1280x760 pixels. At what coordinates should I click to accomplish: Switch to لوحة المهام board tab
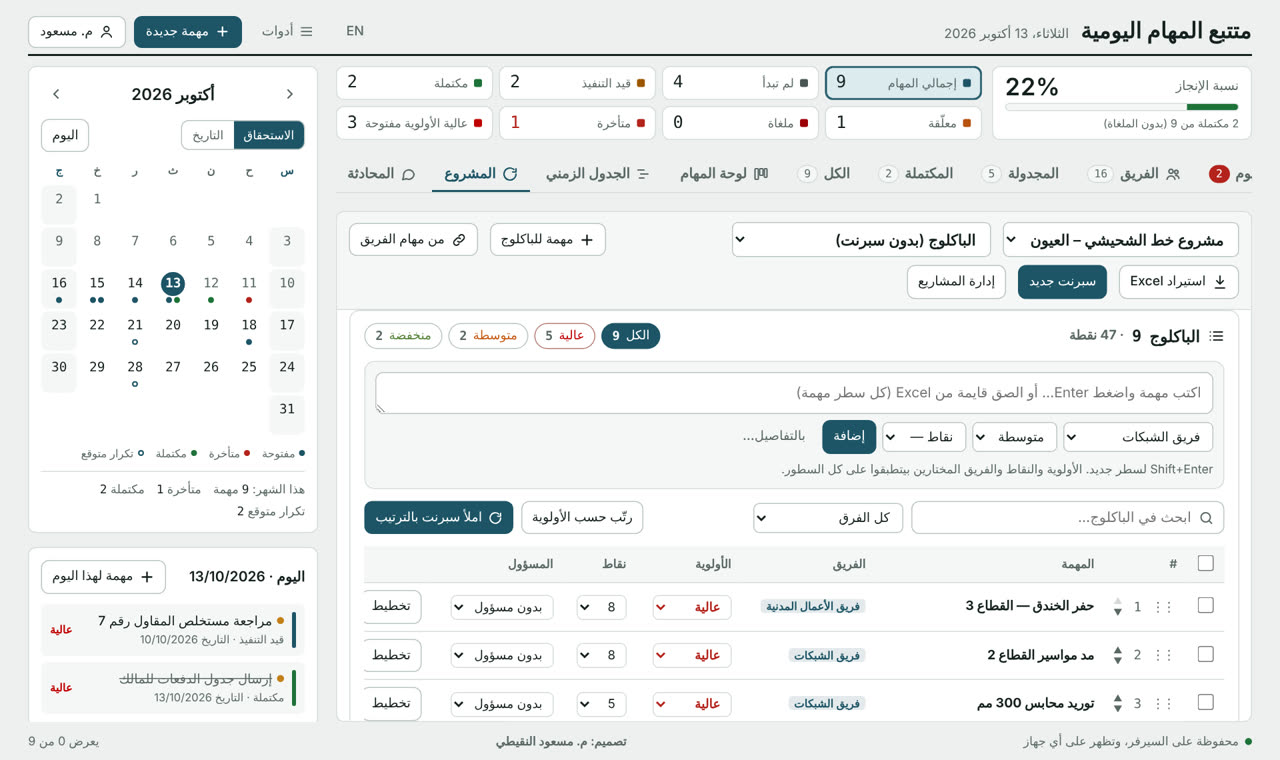724,173
